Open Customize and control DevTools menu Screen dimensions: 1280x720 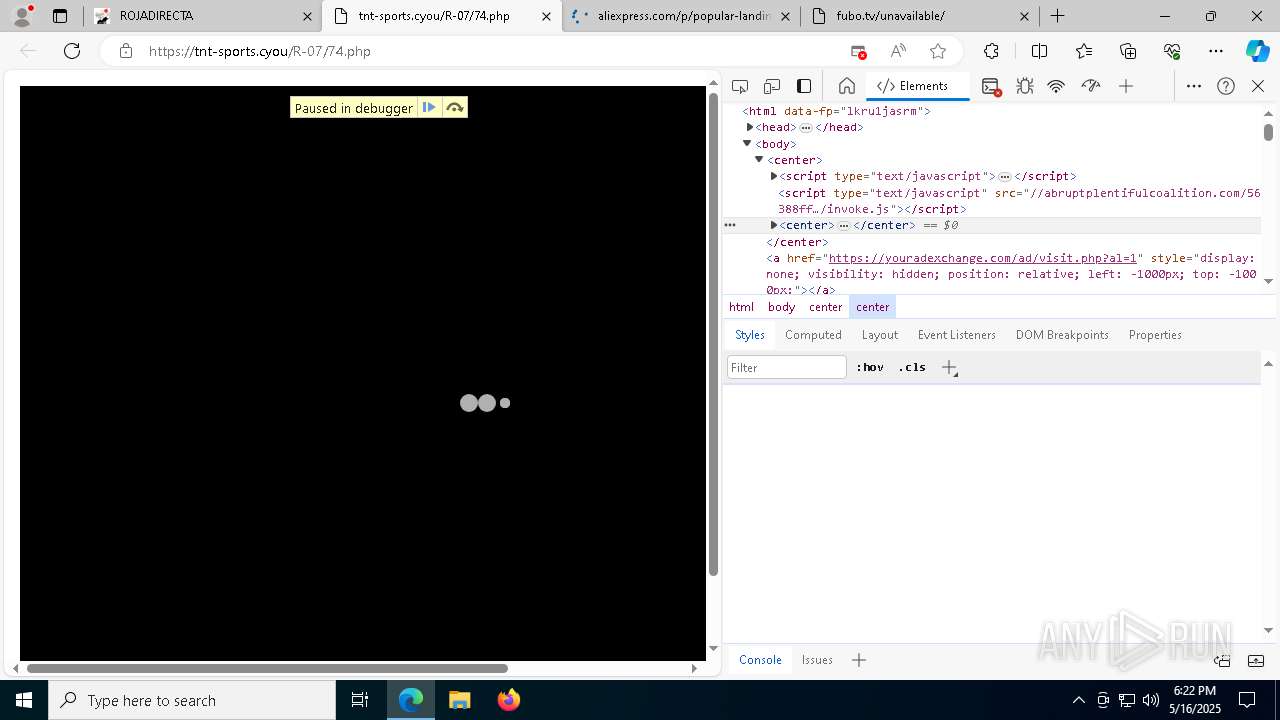tap(1194, 86)
